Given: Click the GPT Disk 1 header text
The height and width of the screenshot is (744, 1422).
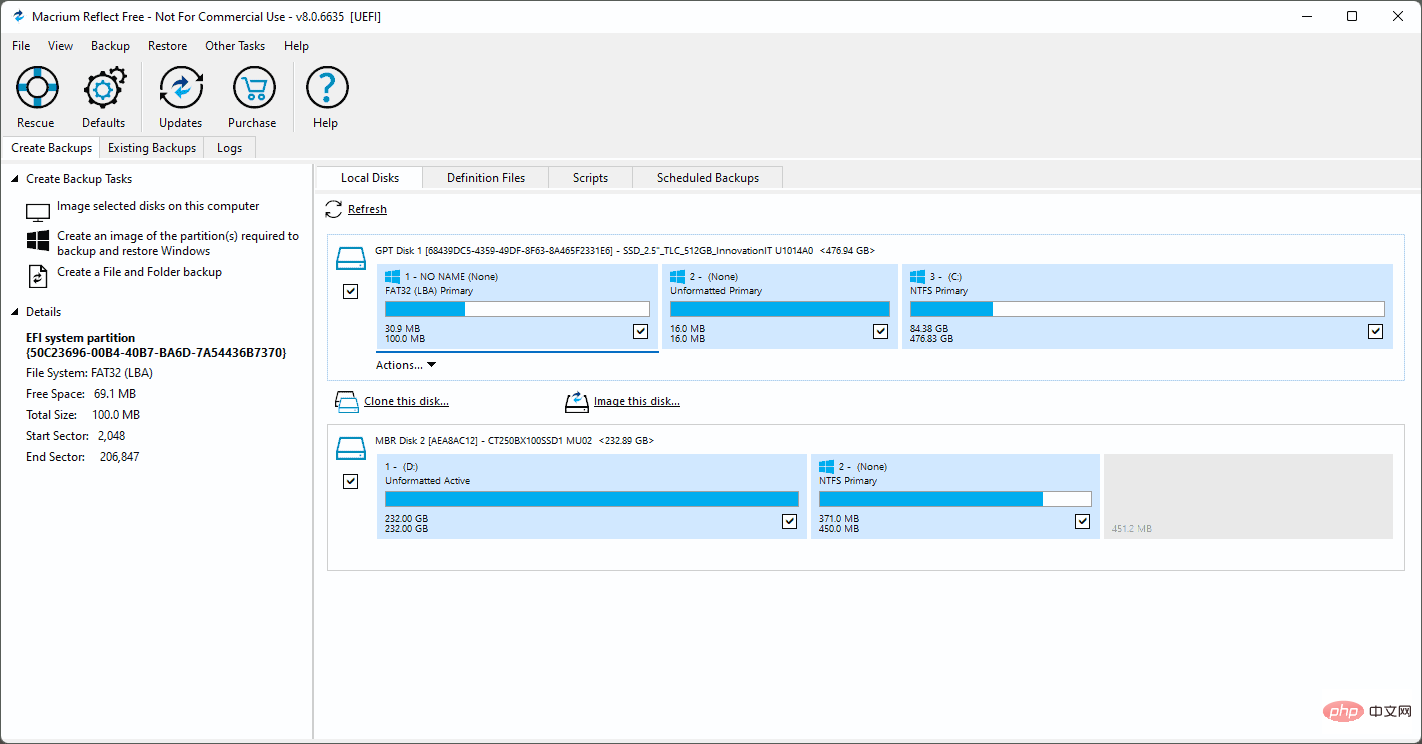Looking at the screenshot, I should coord(625,250).
